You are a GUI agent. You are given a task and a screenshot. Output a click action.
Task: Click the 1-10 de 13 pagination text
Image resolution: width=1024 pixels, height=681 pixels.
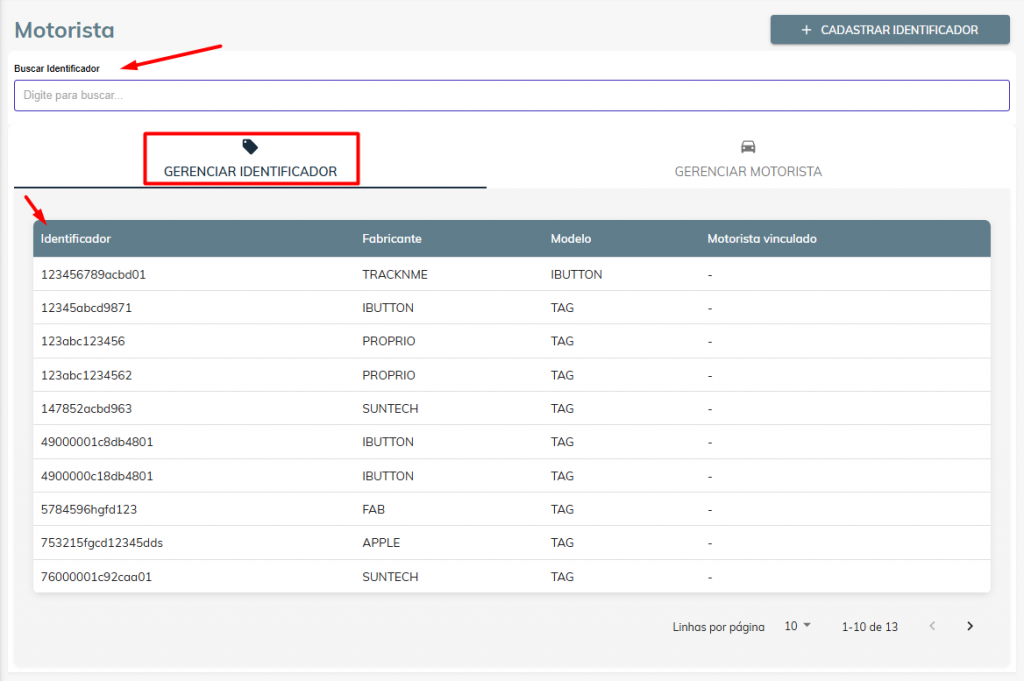tap(869, 627)
